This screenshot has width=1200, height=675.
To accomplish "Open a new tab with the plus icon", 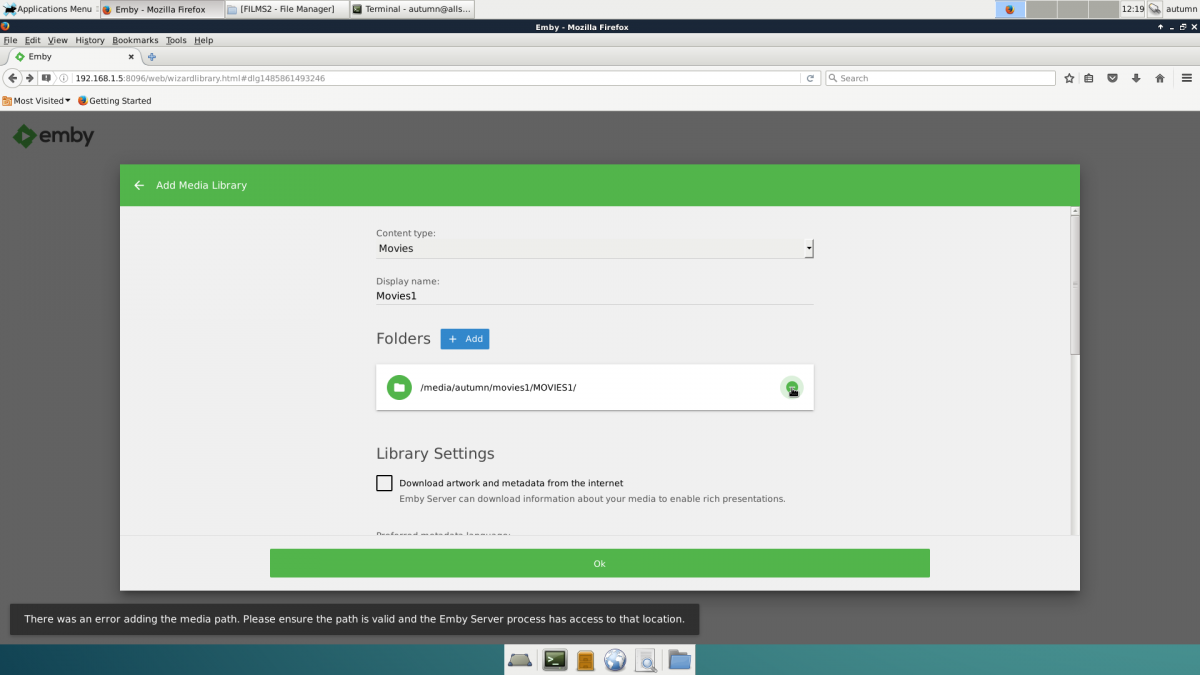I will point(152,57).
